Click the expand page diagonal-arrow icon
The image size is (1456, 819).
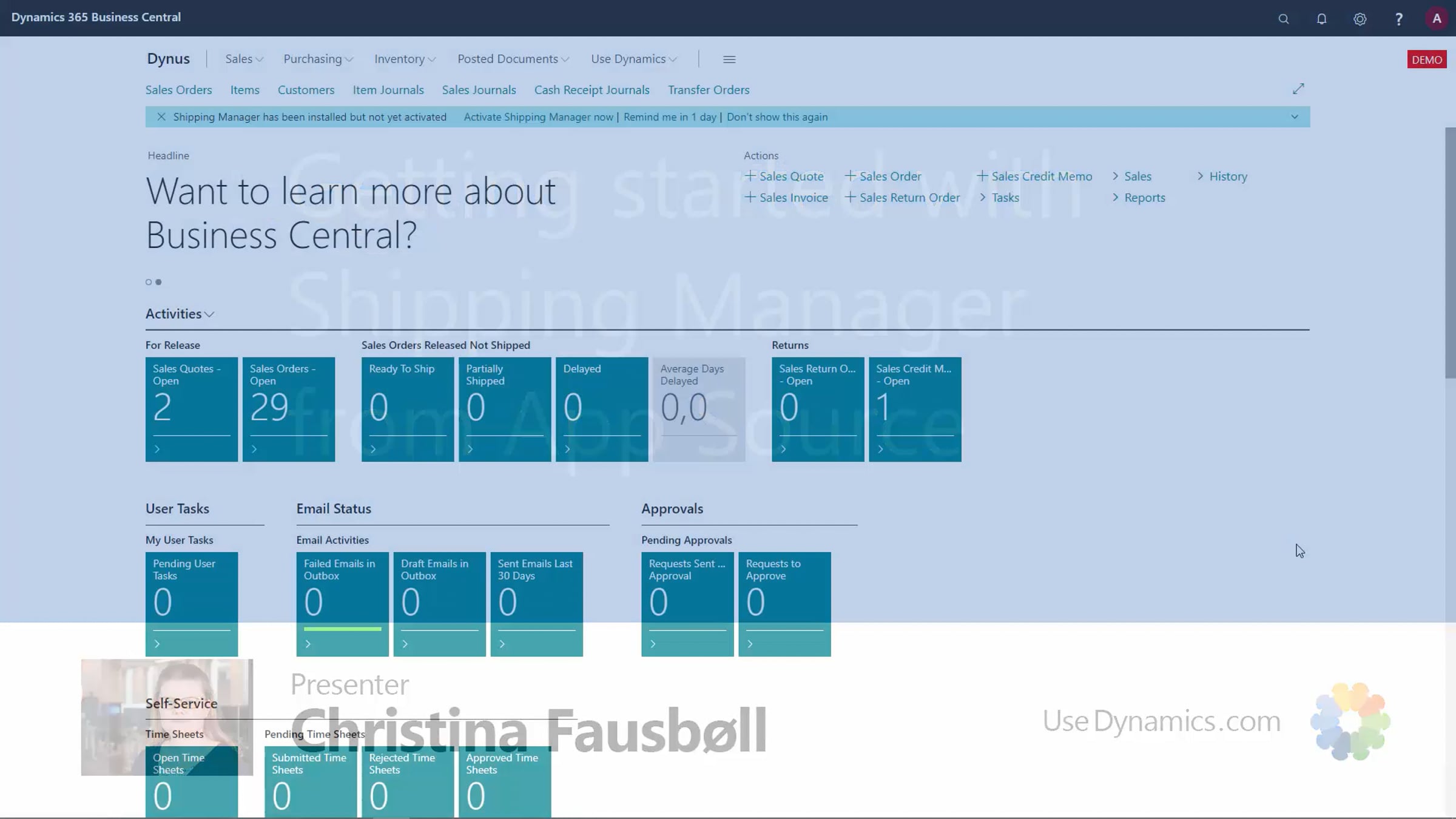1298,89
